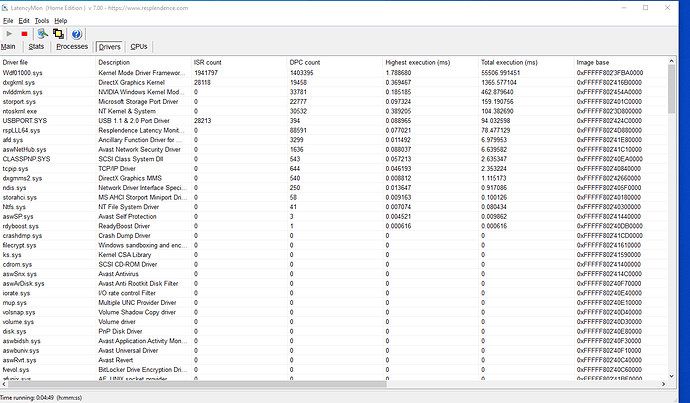
Task: Switch to the CPUs tab
Action: click(x=139, y=47)
